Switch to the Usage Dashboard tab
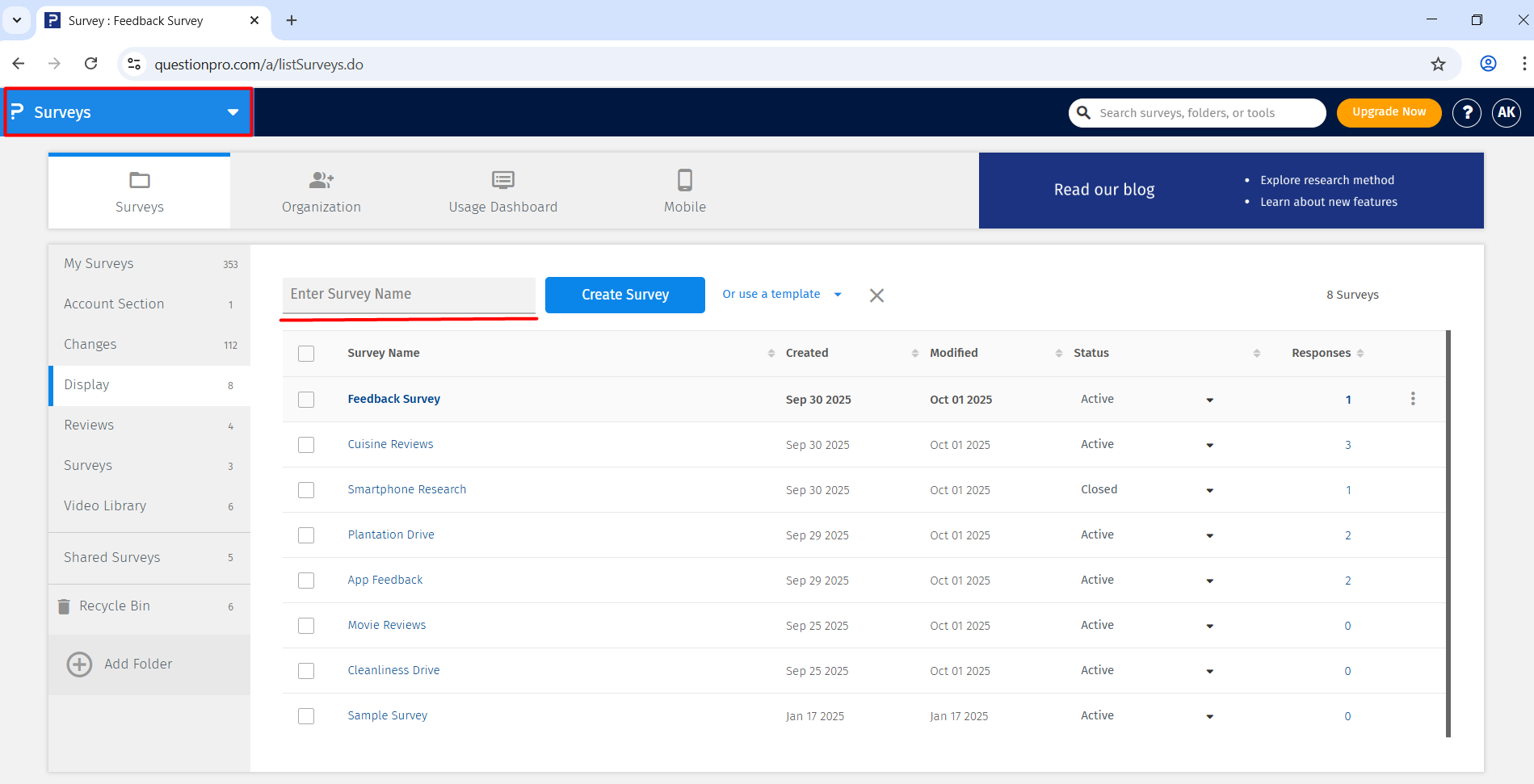The image size is (1534, 784). click(502, 191)
